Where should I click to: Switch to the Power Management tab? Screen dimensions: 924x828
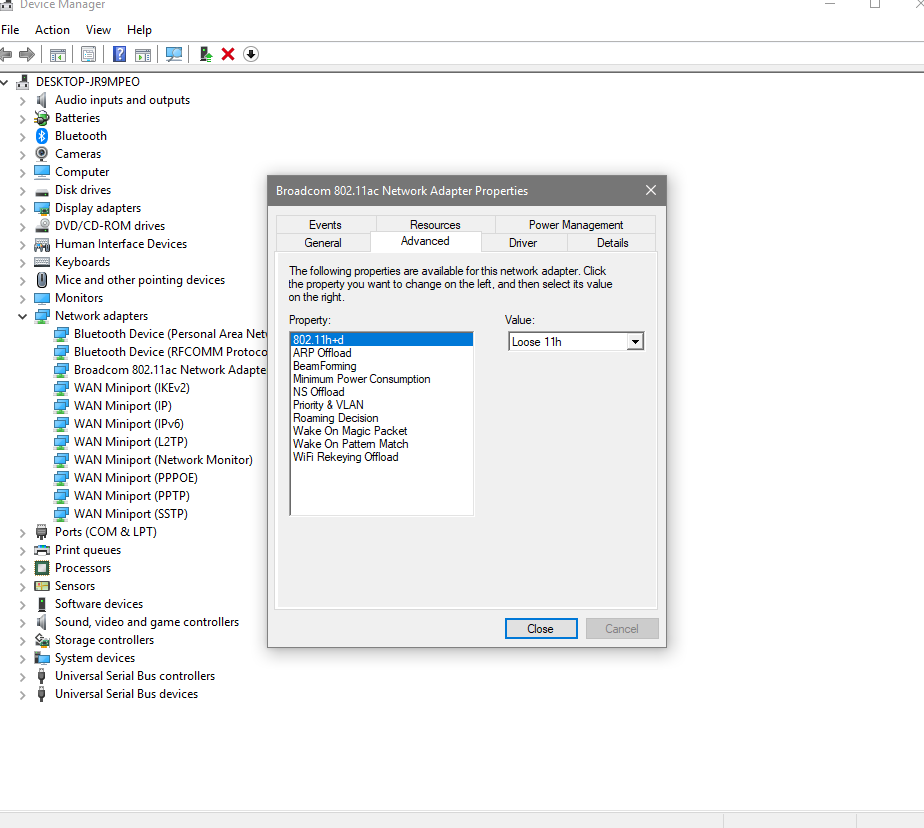[576, 225]
